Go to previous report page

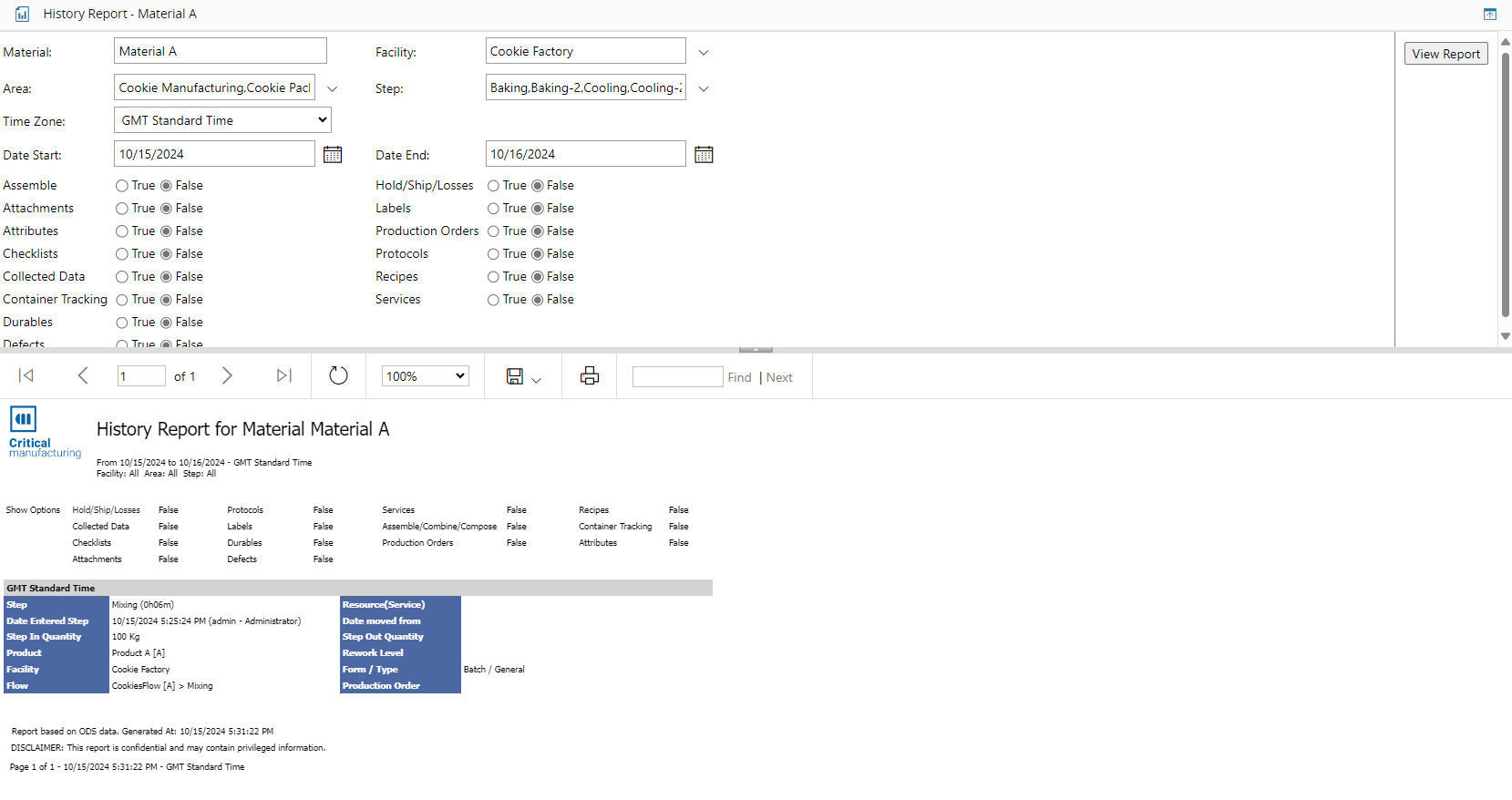pos(83,376)
